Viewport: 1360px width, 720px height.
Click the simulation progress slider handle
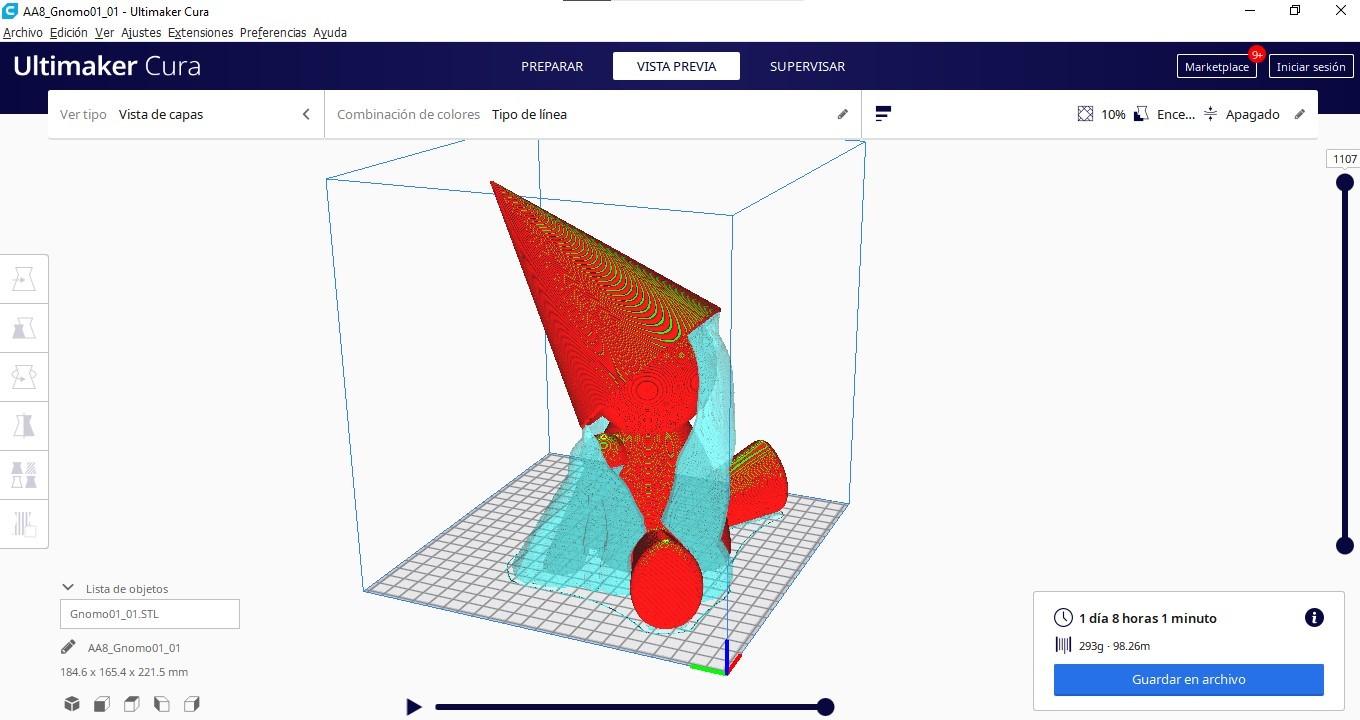(825, 707)
